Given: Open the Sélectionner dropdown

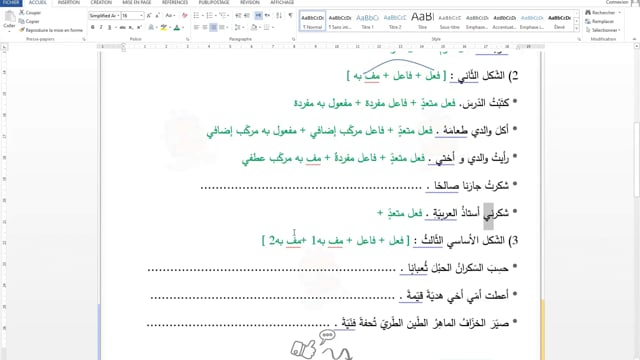Looking at the screenshot, I should coord(603,30).
